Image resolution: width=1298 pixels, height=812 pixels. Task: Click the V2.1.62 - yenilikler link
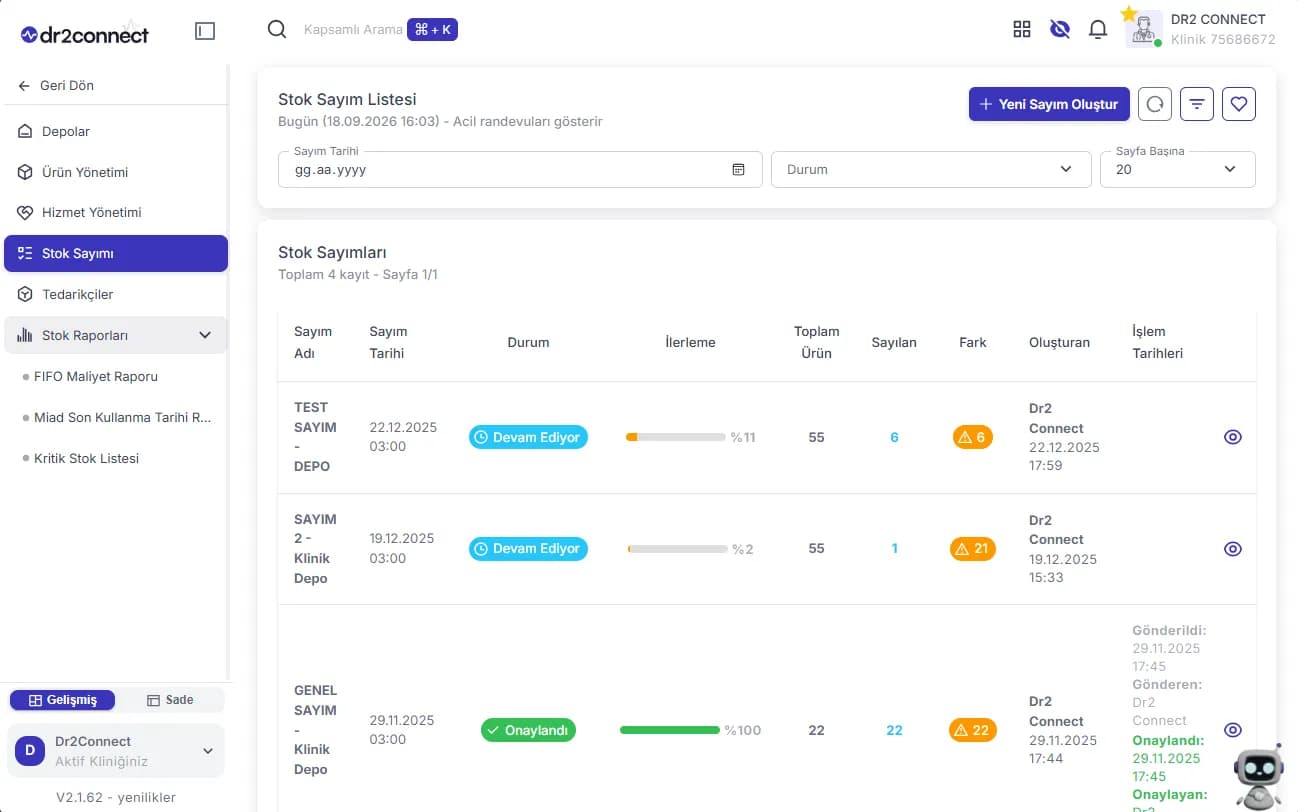click(x=116, y=797)
